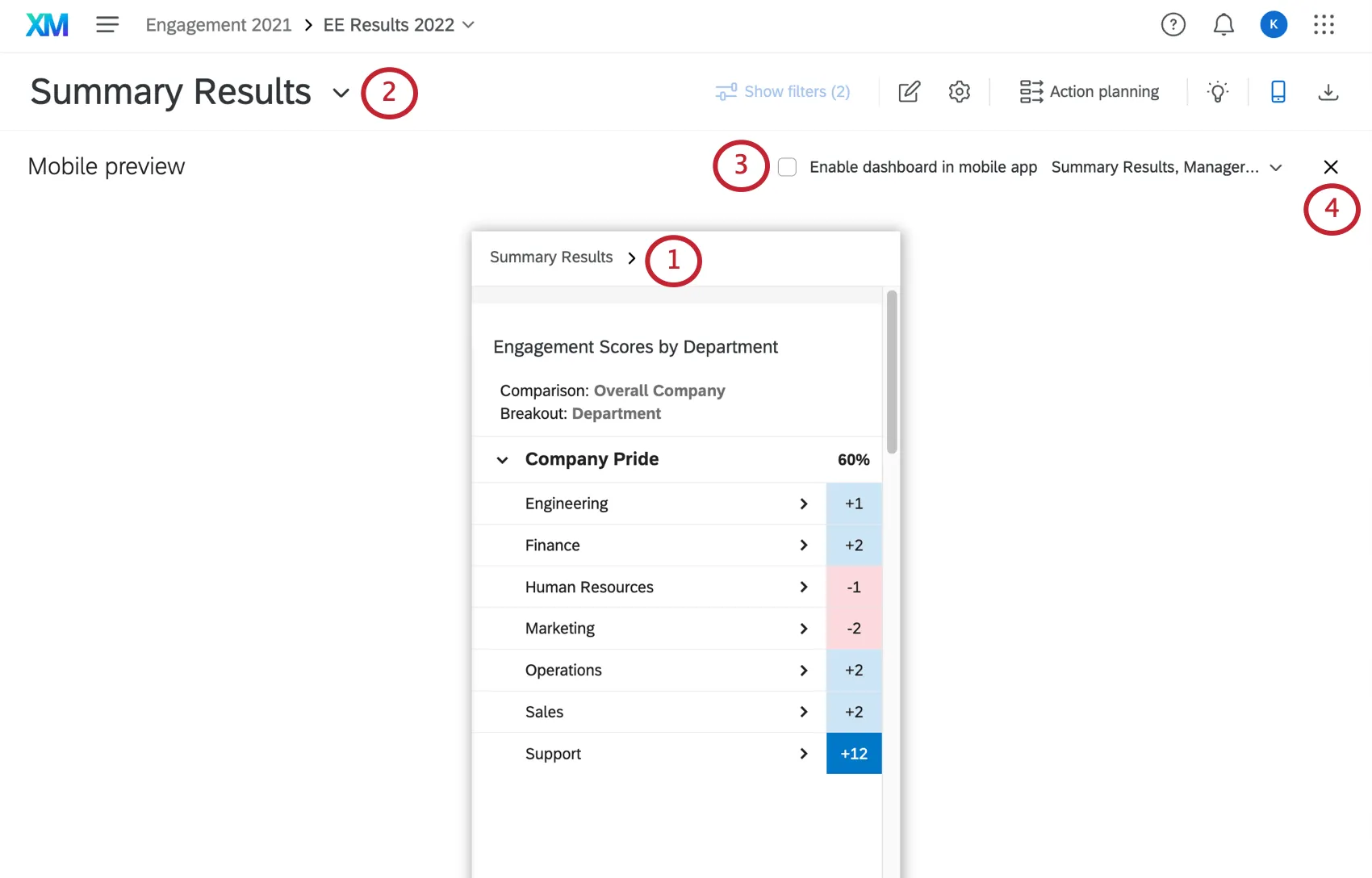Toggle Show filters in the toolbar
Screen dimensions: 1372x878
pyautogui.click(x=782, y=91)
